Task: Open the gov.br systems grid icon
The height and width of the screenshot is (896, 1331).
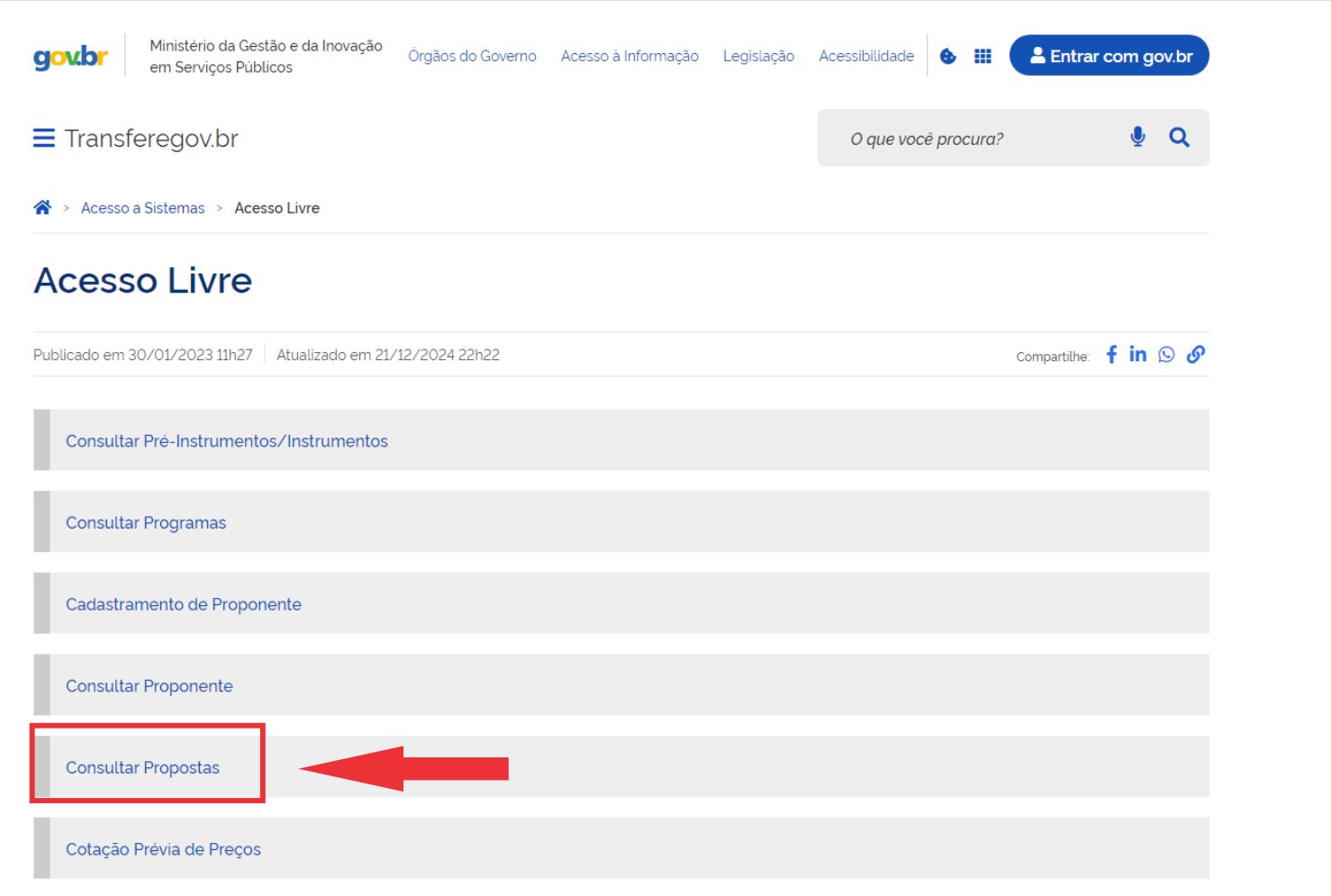Action: tap(982, 56)
